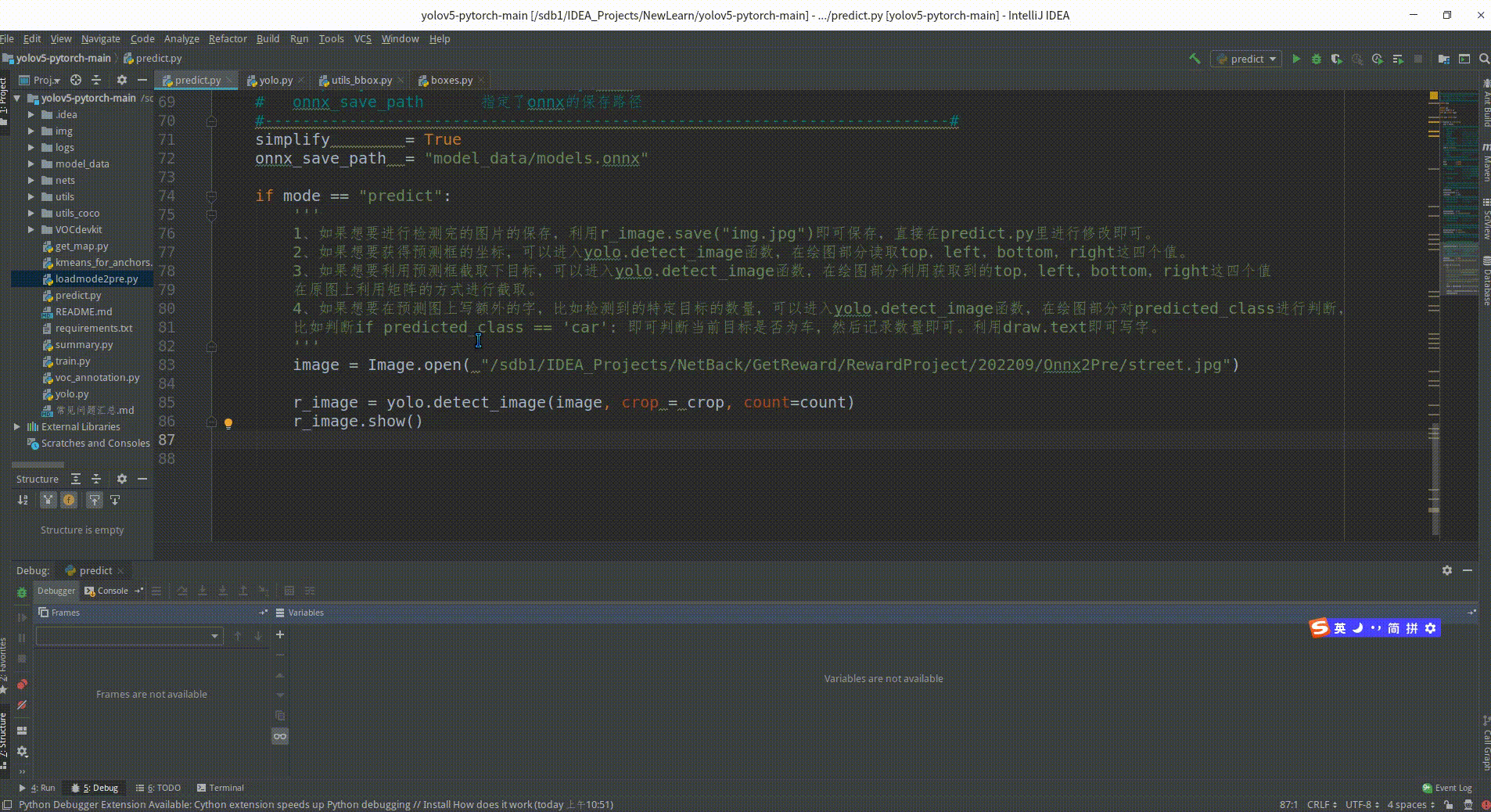Screen dimensions: 1491x812
Task: Toggle autoscroll to source in Structure panel
Action: click(x=95, y=500)
